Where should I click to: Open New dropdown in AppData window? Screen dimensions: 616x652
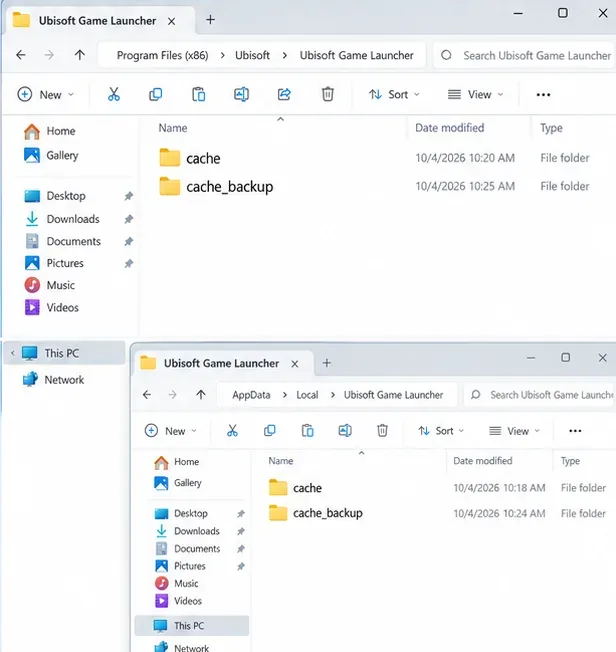[171, 431]
